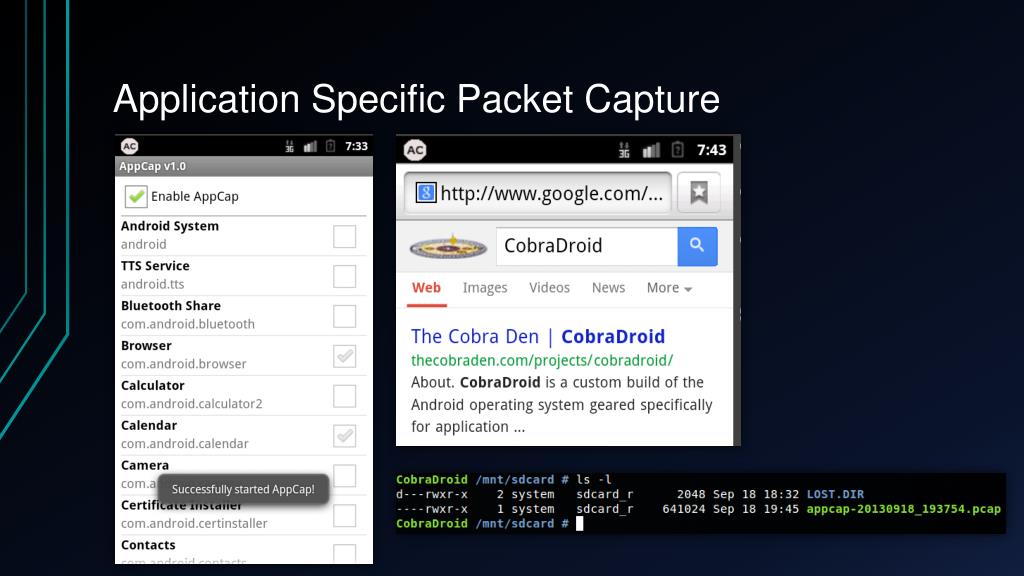Click the terminal cursor at prompt
1024x576 pixels.
(579, 523)
